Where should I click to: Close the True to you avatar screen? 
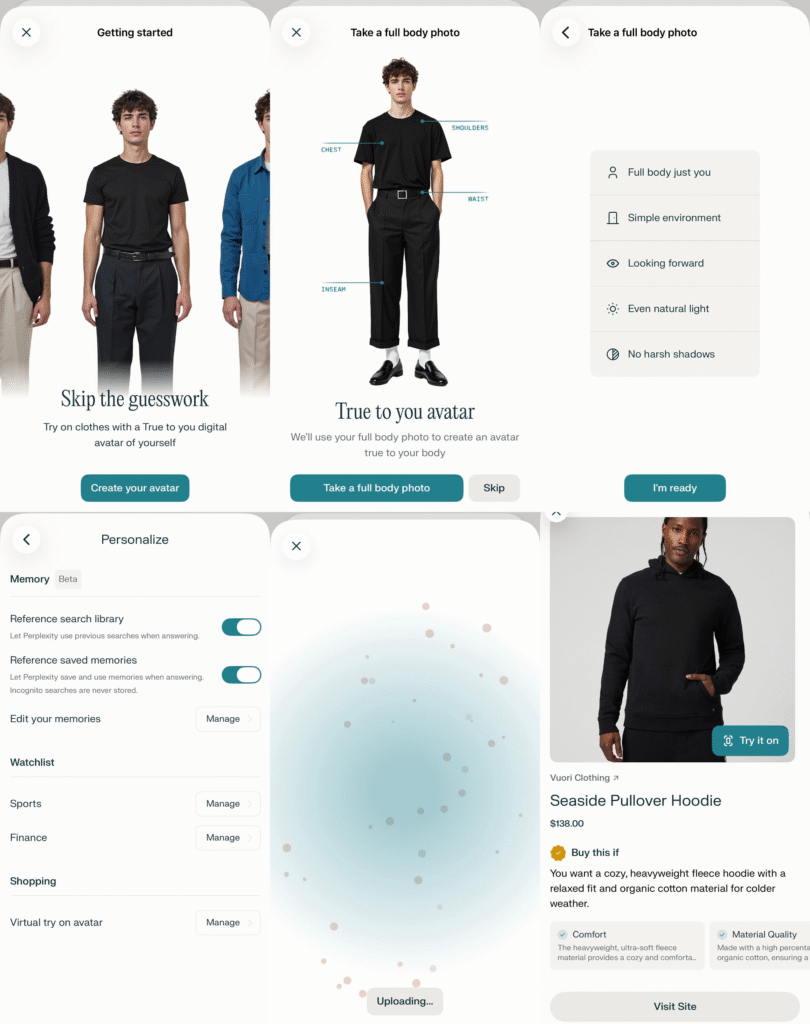point(296,32)
